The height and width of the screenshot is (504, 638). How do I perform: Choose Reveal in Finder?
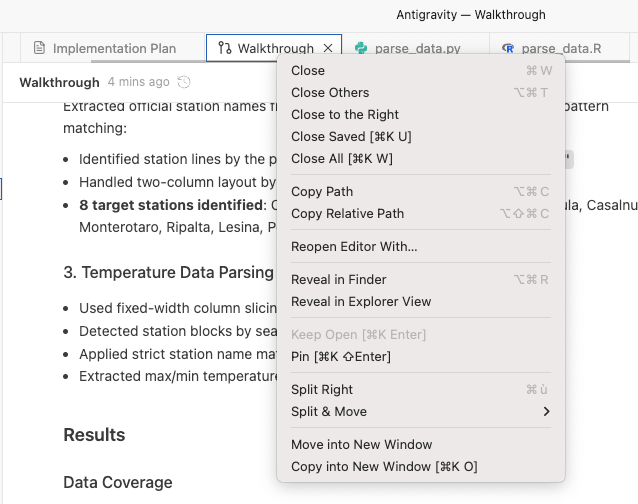tap(338, 280)
